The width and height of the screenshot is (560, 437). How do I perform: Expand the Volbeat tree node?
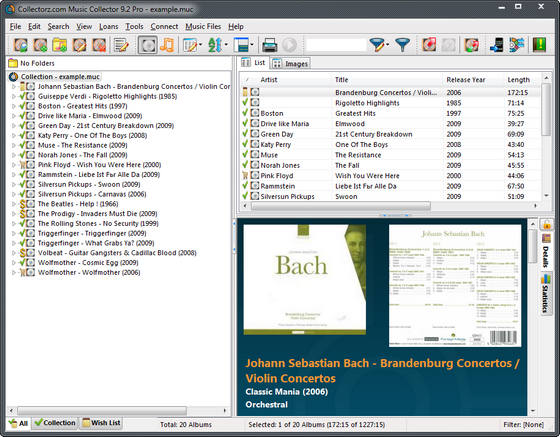[x=14, y=253]
